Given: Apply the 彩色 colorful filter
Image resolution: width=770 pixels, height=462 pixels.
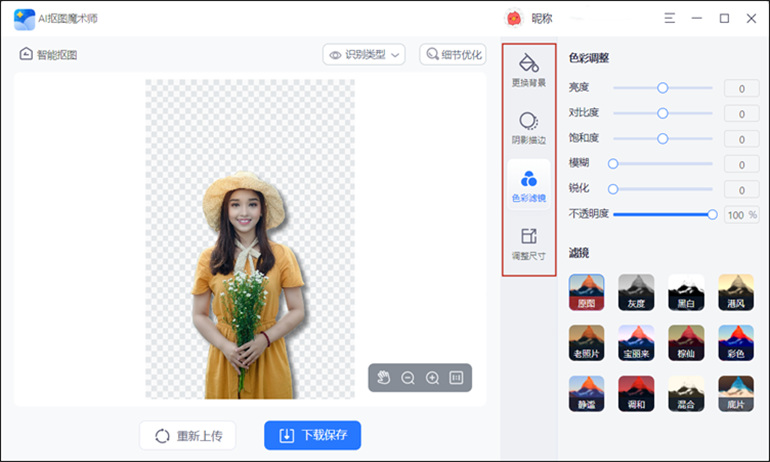Looking at the screenshot, I should (x=736, y=343).
